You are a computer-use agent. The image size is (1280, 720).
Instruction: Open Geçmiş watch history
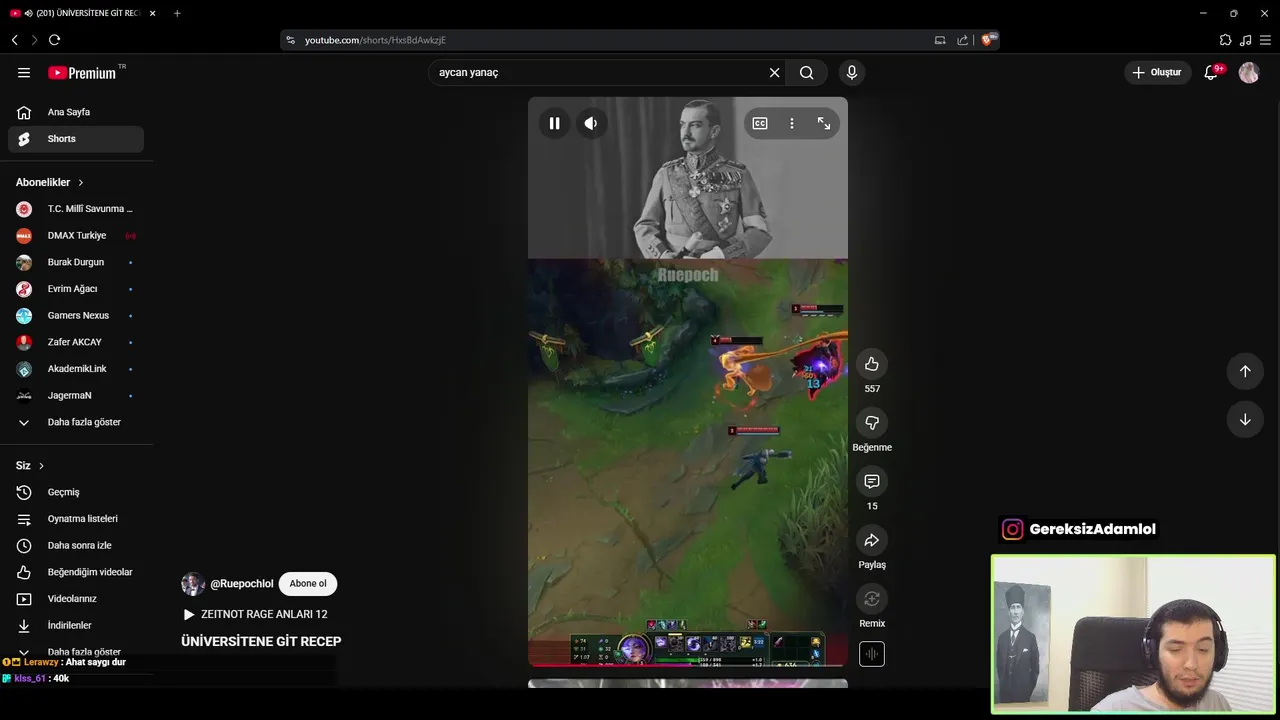point(76,492)
